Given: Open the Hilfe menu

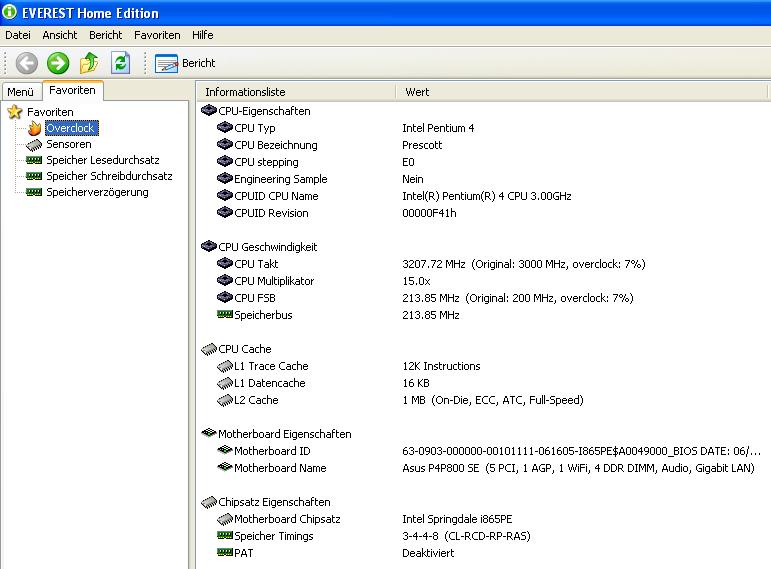Looking at the screenshot, I should tap(203, 35).
